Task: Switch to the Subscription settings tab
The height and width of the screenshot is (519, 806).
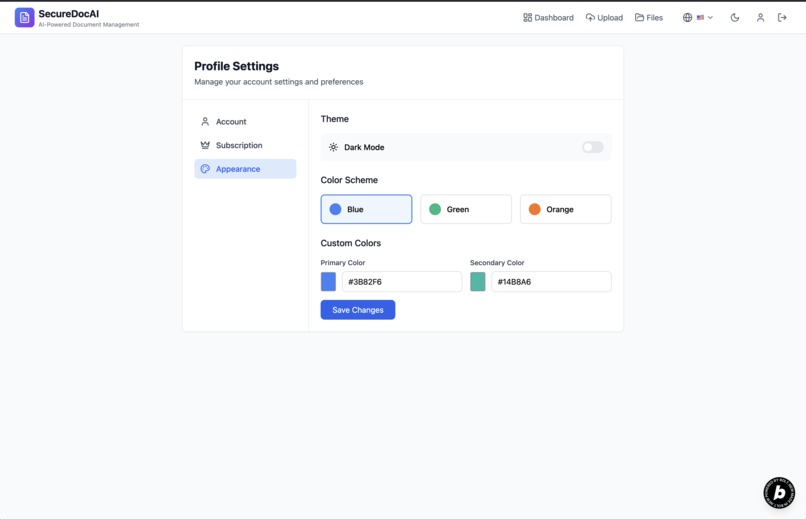Action: [245, 145]
